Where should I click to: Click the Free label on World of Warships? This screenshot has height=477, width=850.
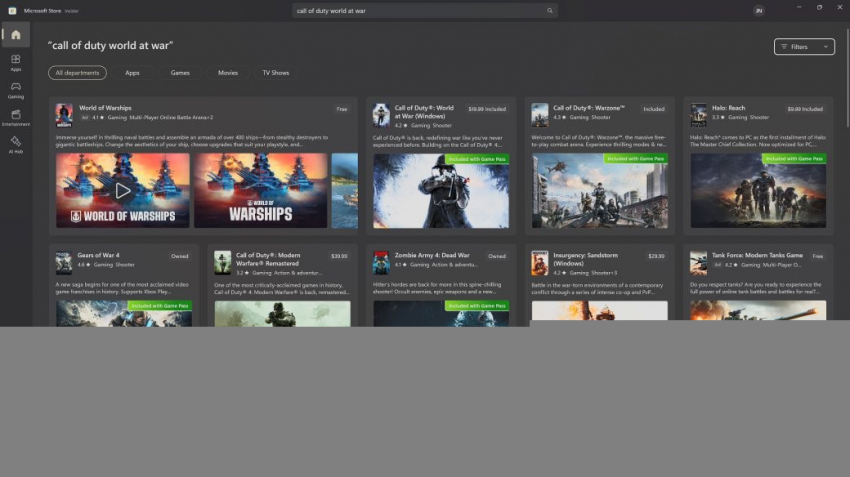pos(342,109)
